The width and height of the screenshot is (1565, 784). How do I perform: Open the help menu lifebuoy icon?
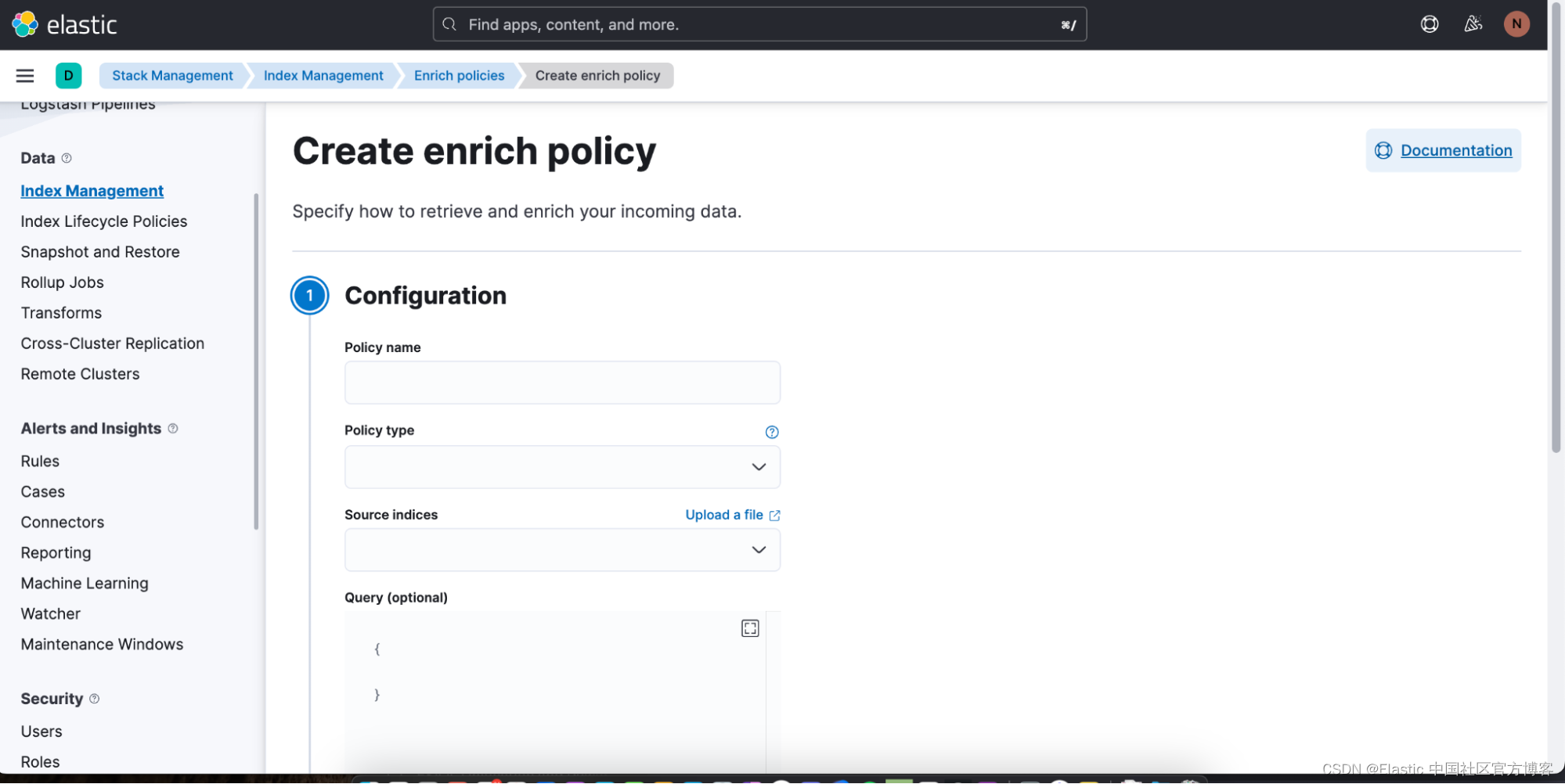click(x=1430, y=24)
